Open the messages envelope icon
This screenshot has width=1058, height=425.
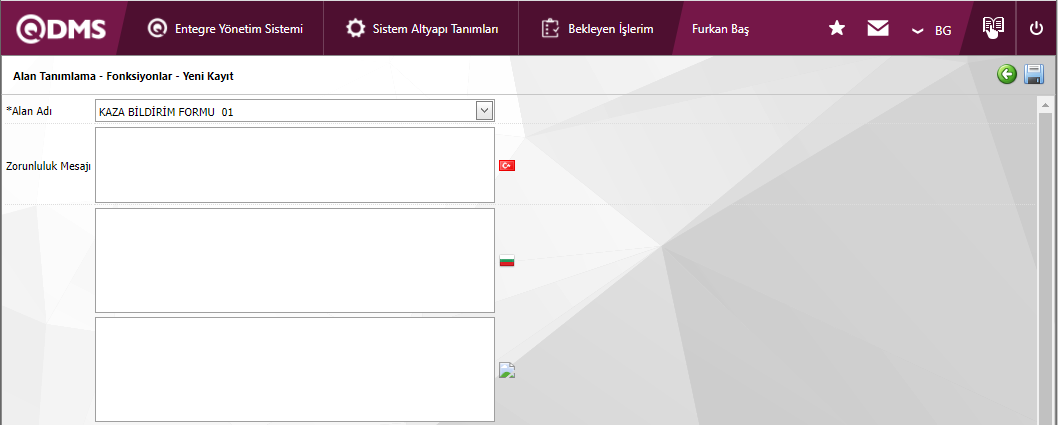877,28
